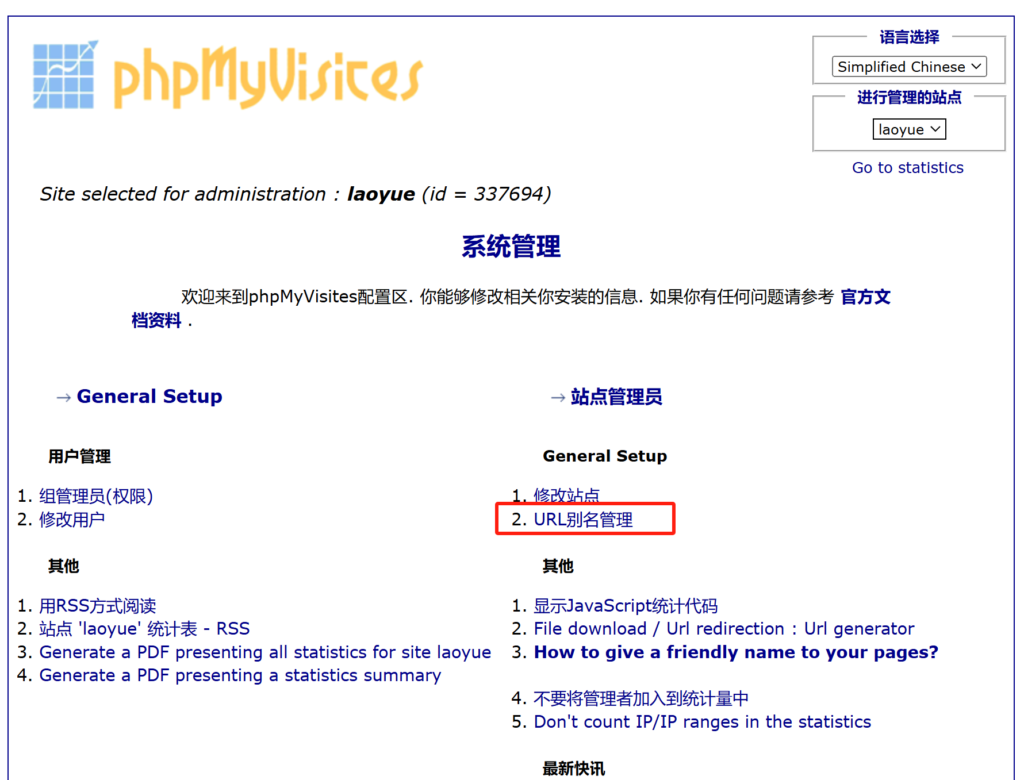Click the General Setup section heading
Viewport: 1024px width, 780px height.
[x=149, y=397]
